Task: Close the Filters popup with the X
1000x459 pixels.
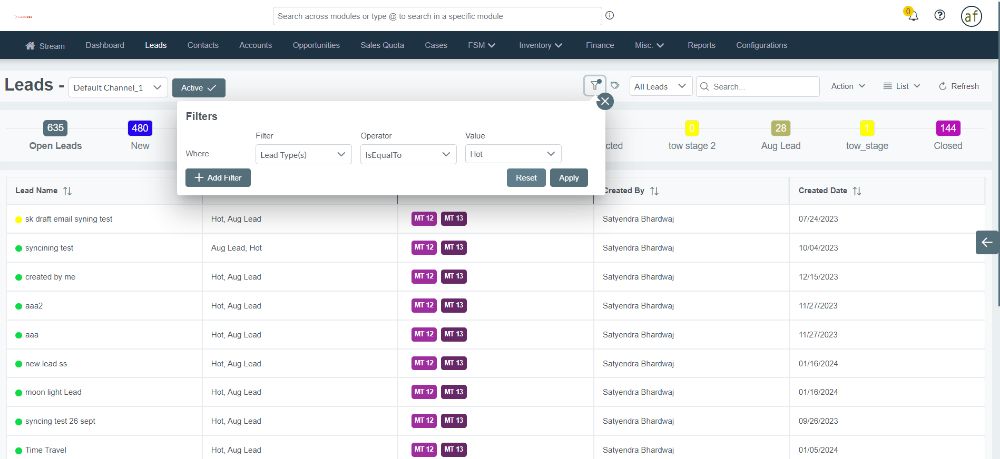Action: 604,101
